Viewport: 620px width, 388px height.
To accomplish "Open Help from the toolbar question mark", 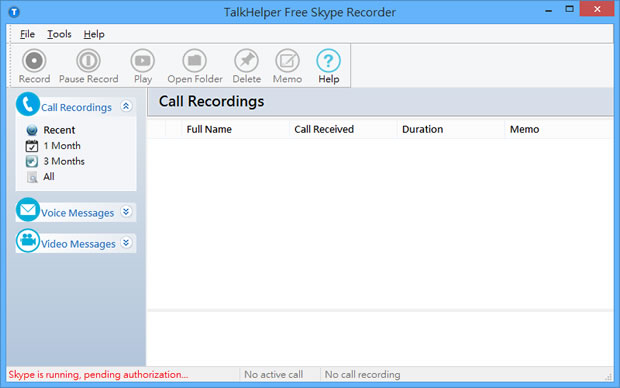I will pos(329,61).
